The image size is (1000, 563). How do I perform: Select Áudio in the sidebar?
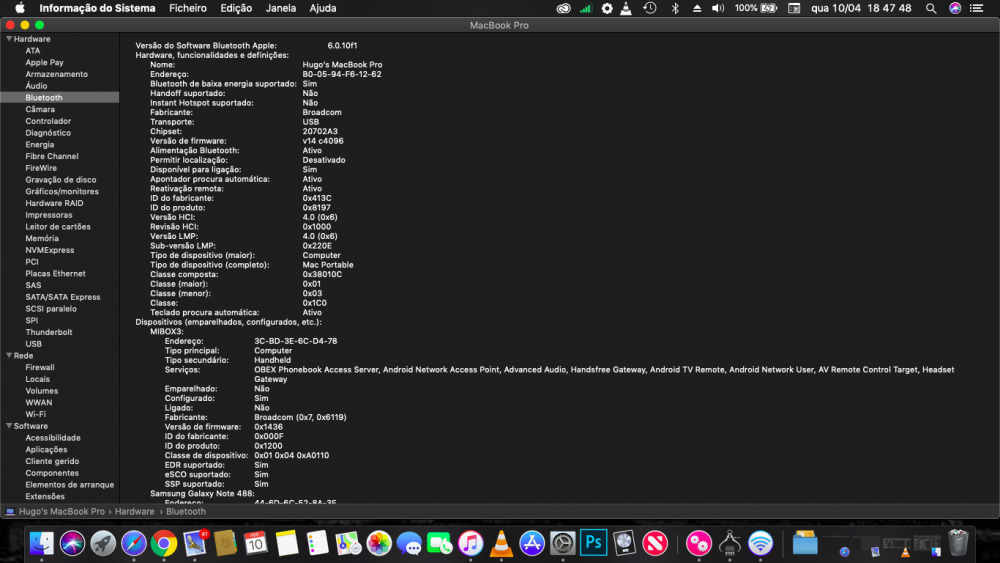tap(36, 85)
